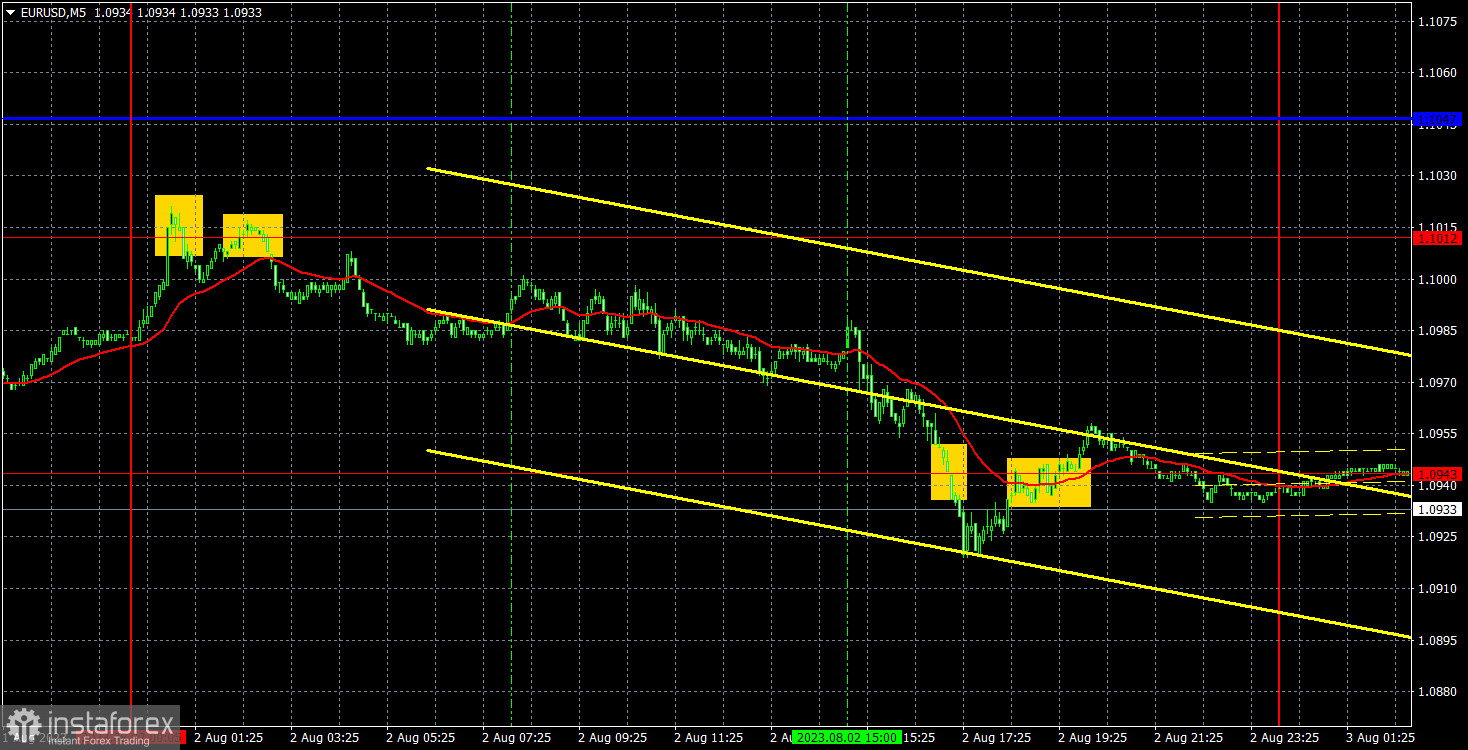The height and width of the screenshot is (750, 1468).
Task: Click the 2 Aug 09:25 time label
Action: coord(612,737)
